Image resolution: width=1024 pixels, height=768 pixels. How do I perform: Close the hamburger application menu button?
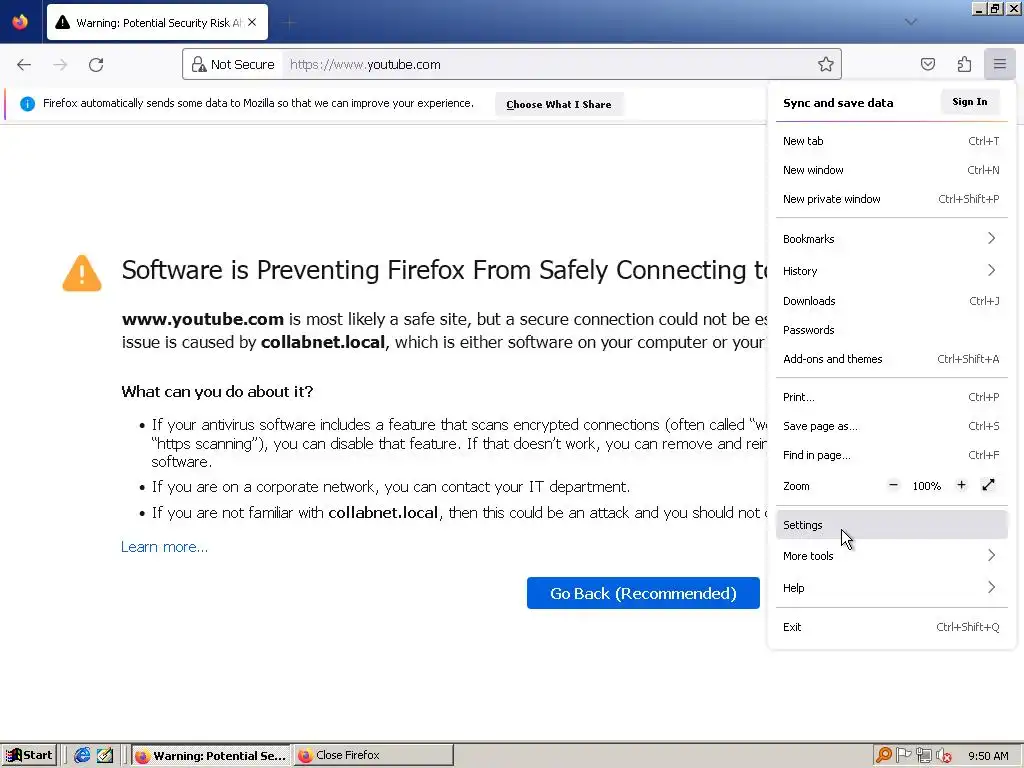[x=1000, y=64]
